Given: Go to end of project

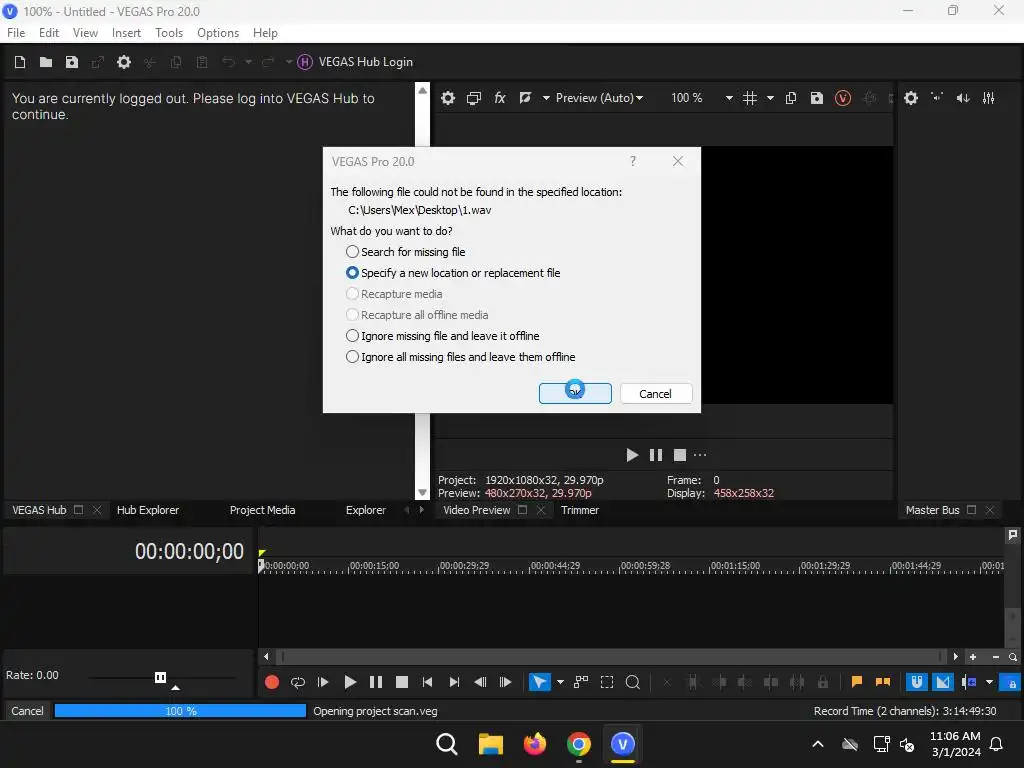Looking at the screenshot, I should pos(455,682).
